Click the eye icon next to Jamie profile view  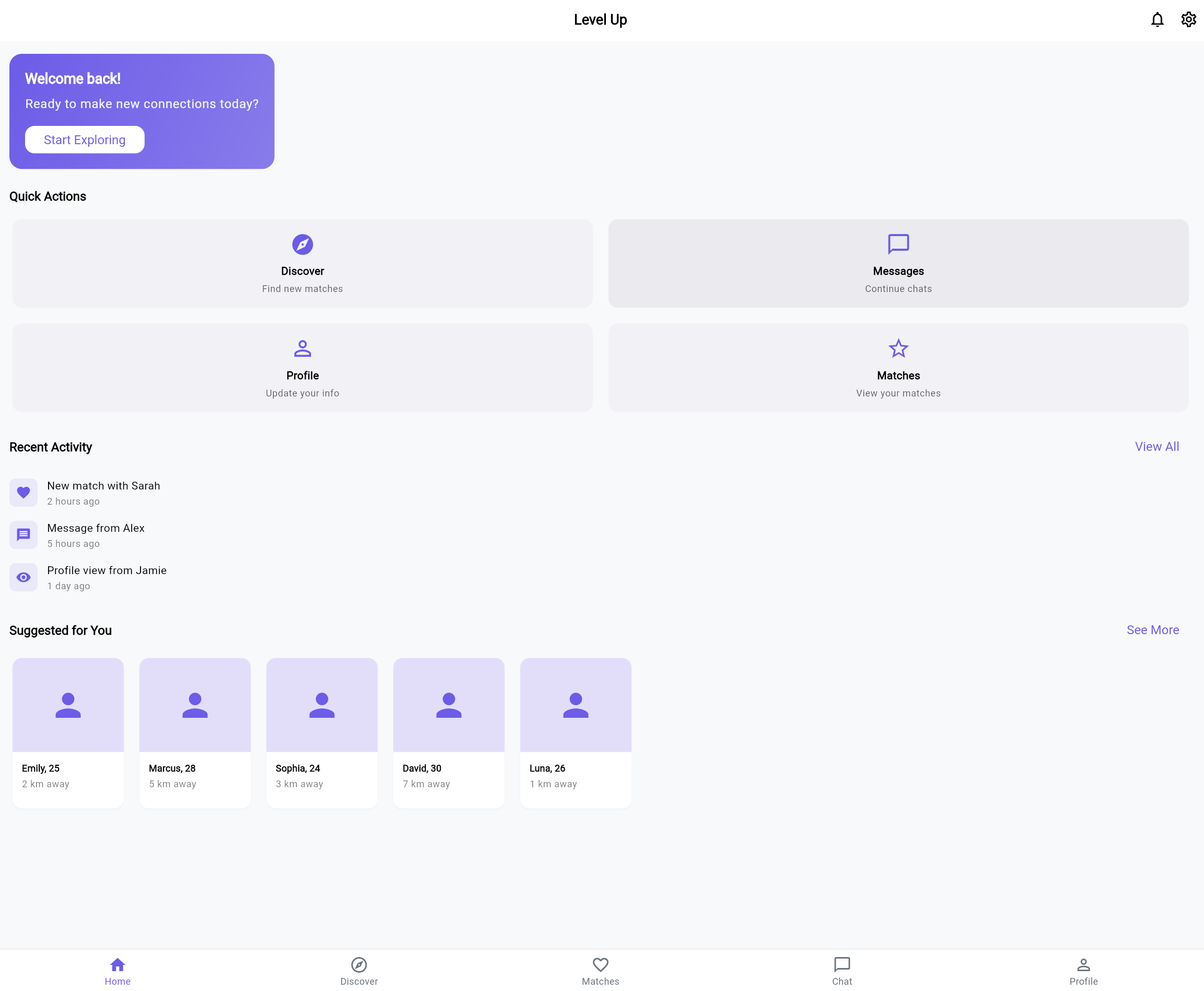click(x=24, y=577)
